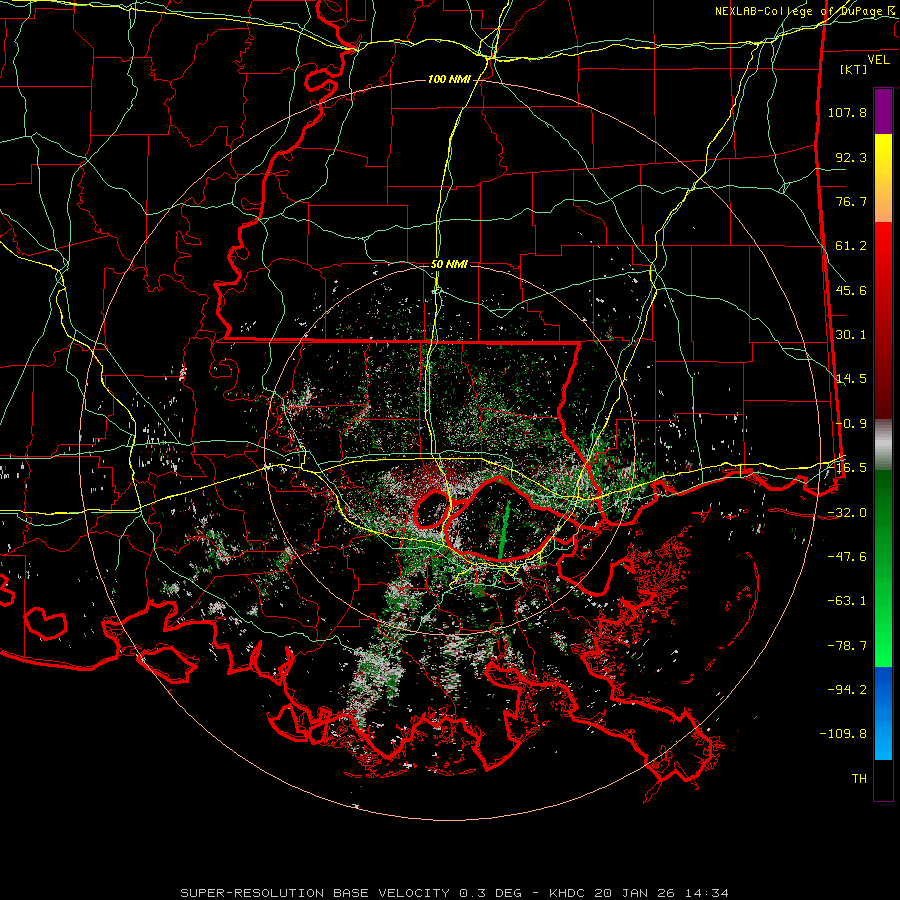
Task: Select the -16.5 legend value
Action: tap(847, 468)
